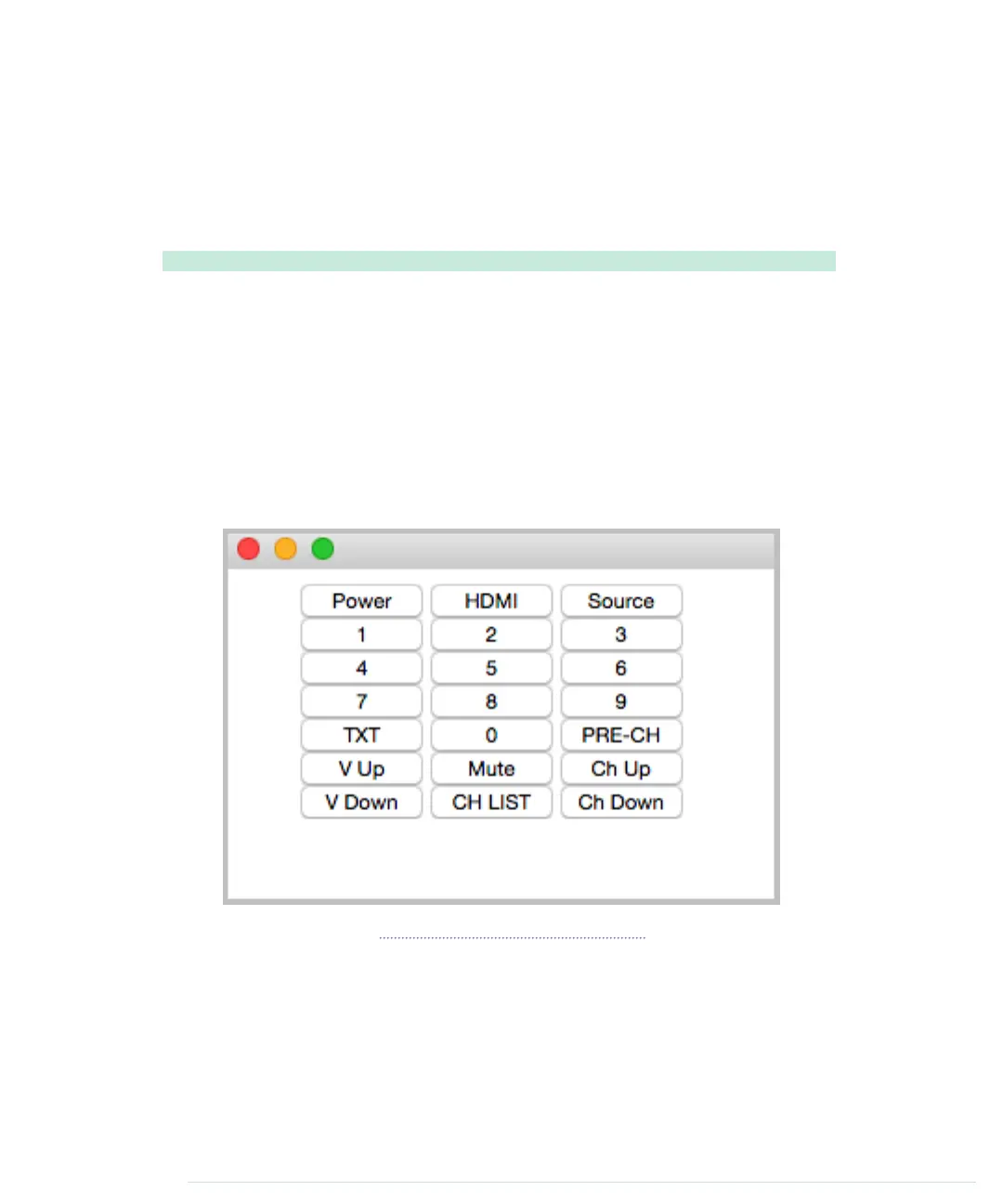Tap number 7 on the remote
Viewport: 1003px width, 1204px height.
361,701
